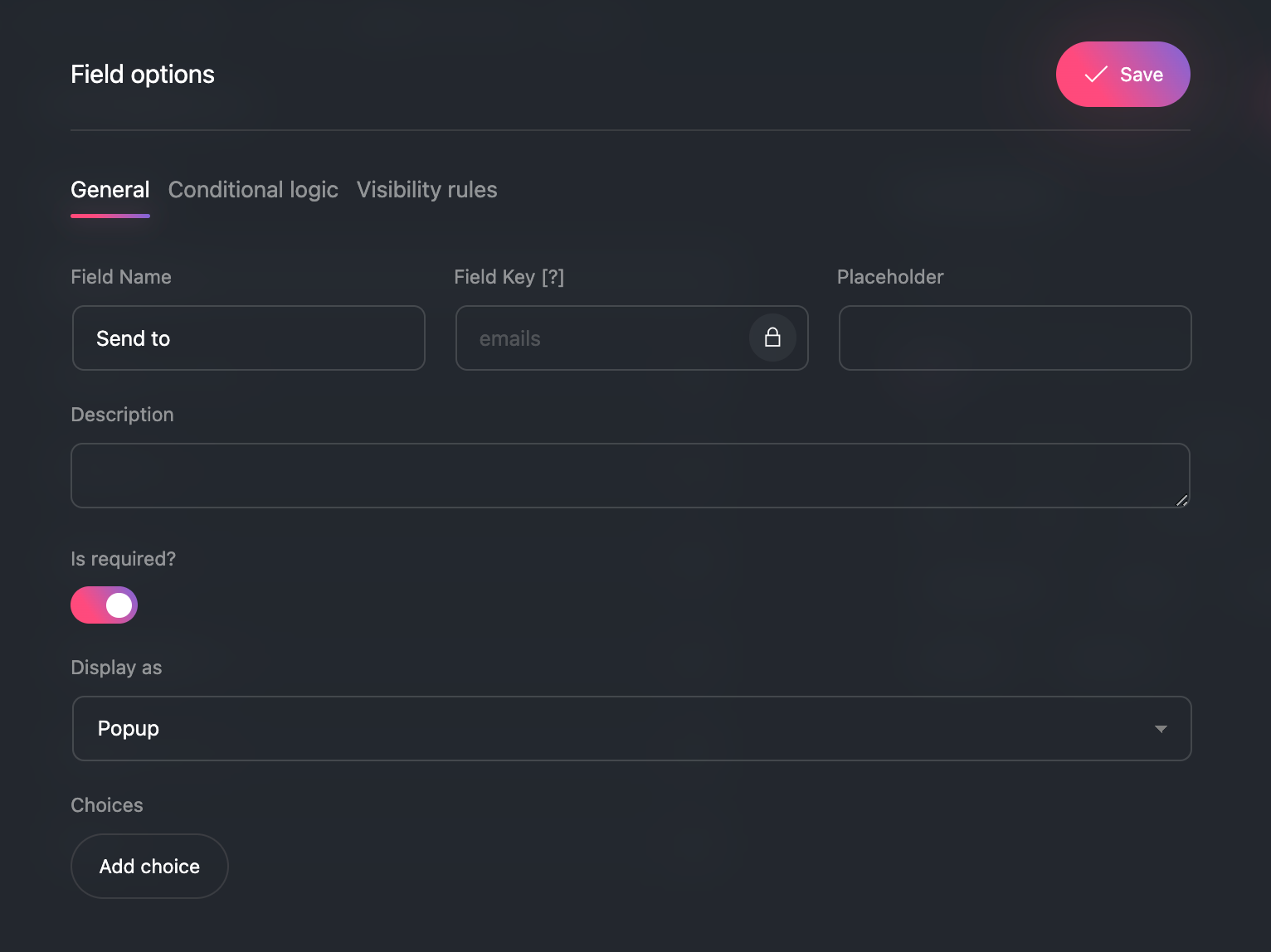This screenshot has height=952, width=1271.
Task: Click the empty Placeholder input
Action: click(x=1014, y=338)
